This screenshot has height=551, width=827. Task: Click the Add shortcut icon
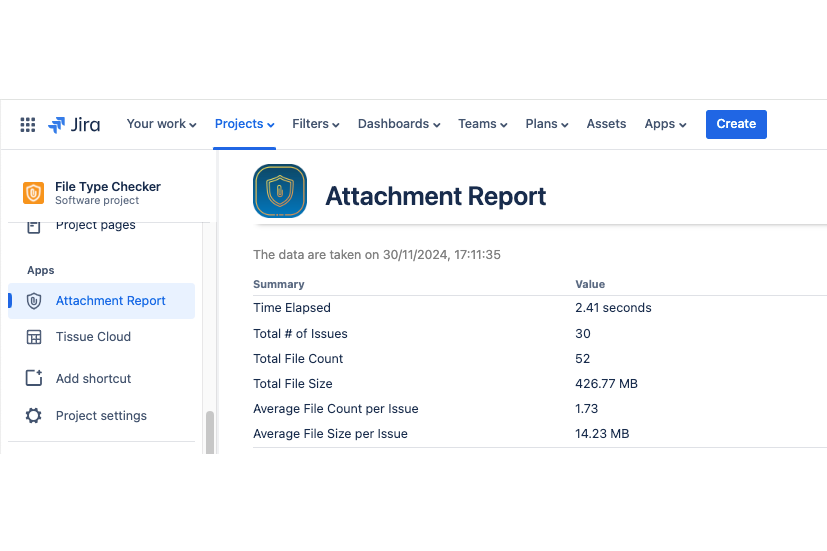[34, 378]
